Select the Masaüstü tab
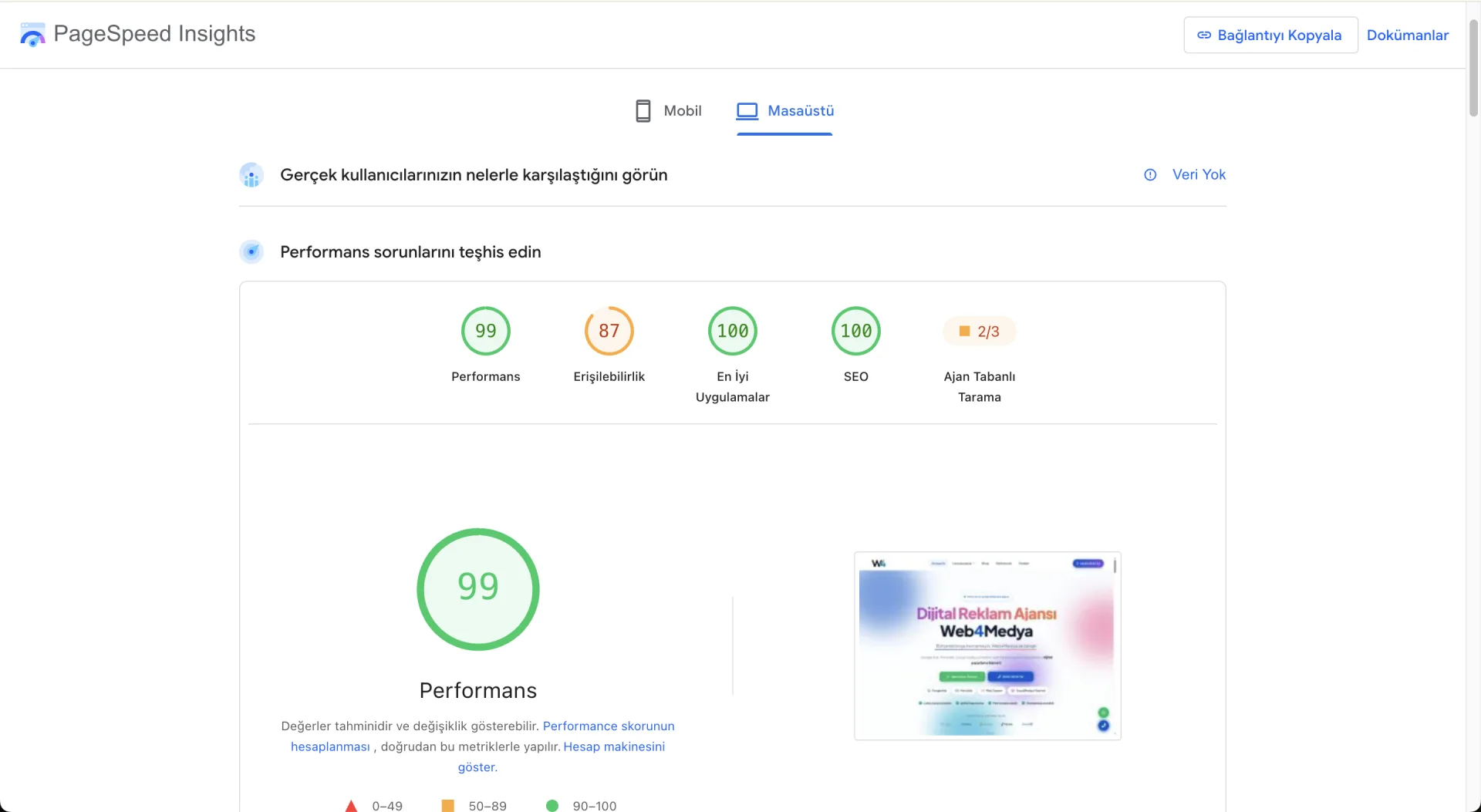Image resolution: width=1481 pixels, height=812 pixels. tap(784, 111)
